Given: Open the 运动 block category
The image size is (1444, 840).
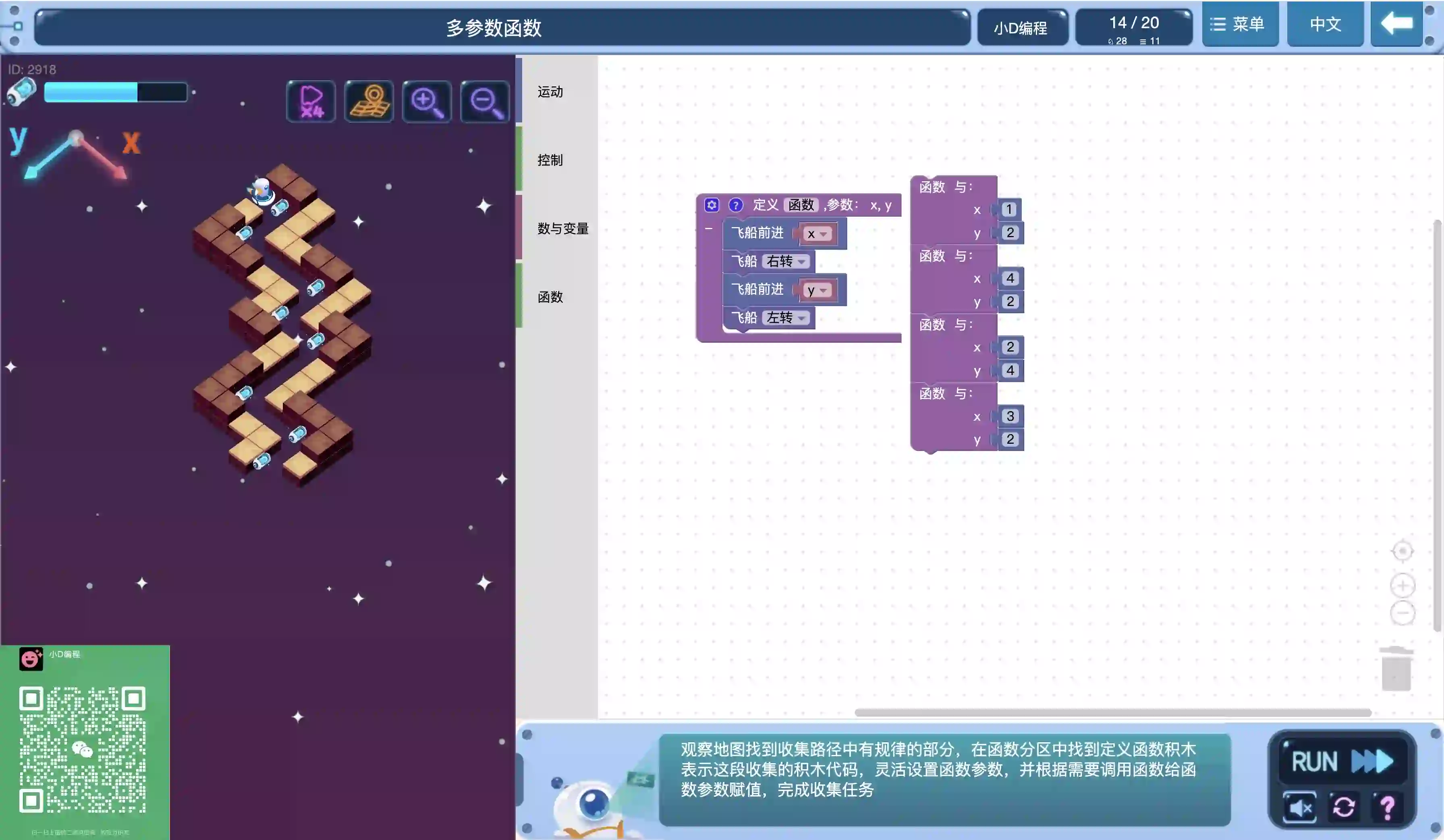Looking at the screenshot, I should [550, 92].
